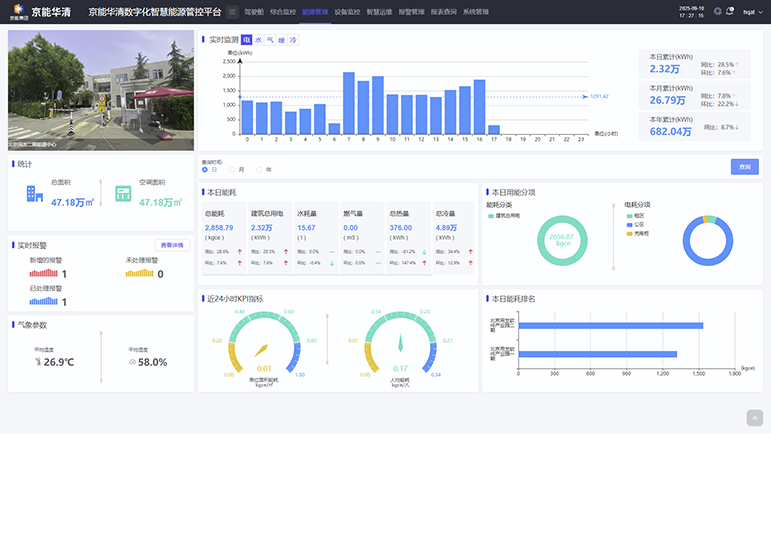Click the top bar in 本日能耗排名 chart
The image size is (771, 556).
point(611,325)
